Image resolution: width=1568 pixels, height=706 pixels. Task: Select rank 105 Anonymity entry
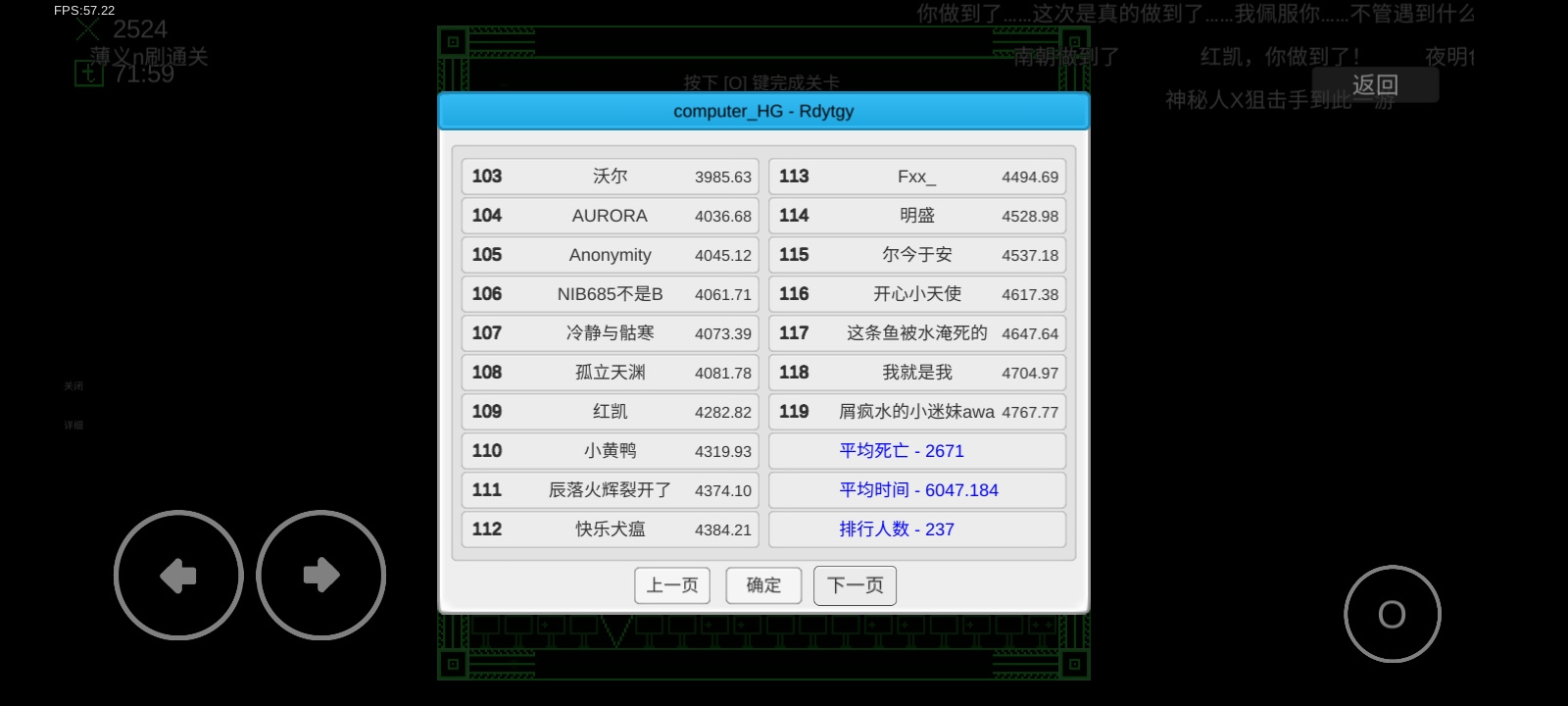click(x=611, y=255)
